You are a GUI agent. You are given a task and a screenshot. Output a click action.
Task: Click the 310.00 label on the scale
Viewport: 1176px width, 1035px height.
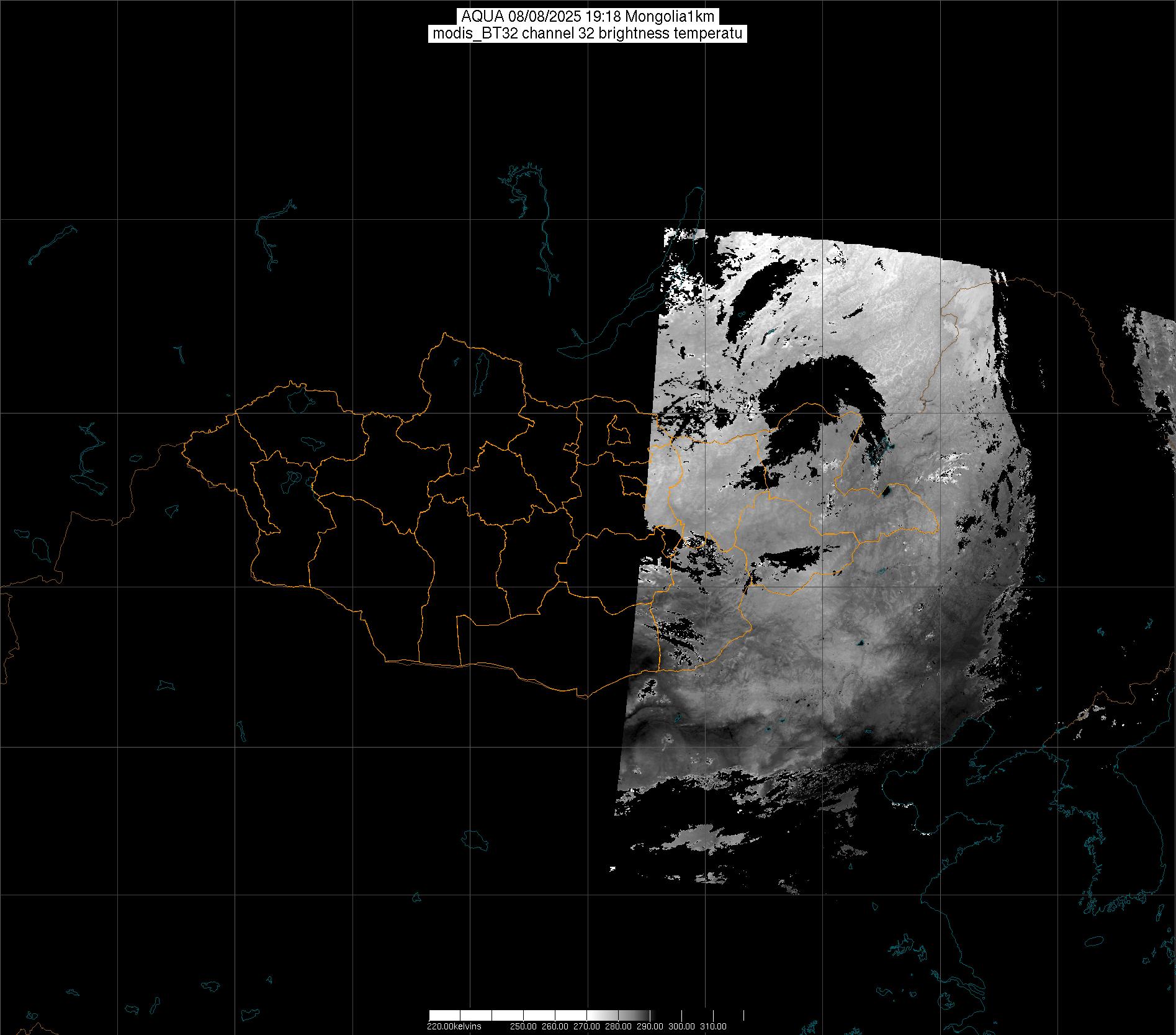point(714,1026)
